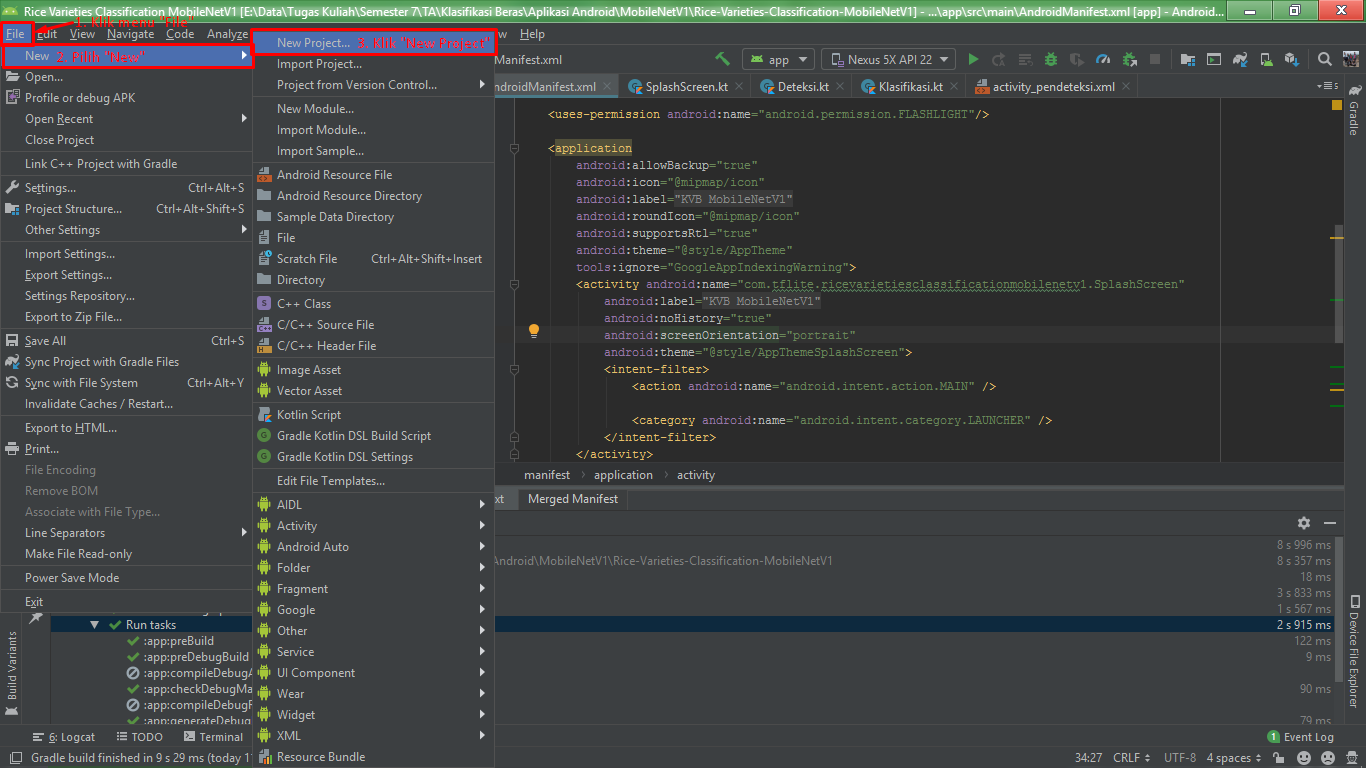Open the Event Log panel
The width and height of the screenshot is (1366, 768).
pyautogui.click(x=1308, y=737)
